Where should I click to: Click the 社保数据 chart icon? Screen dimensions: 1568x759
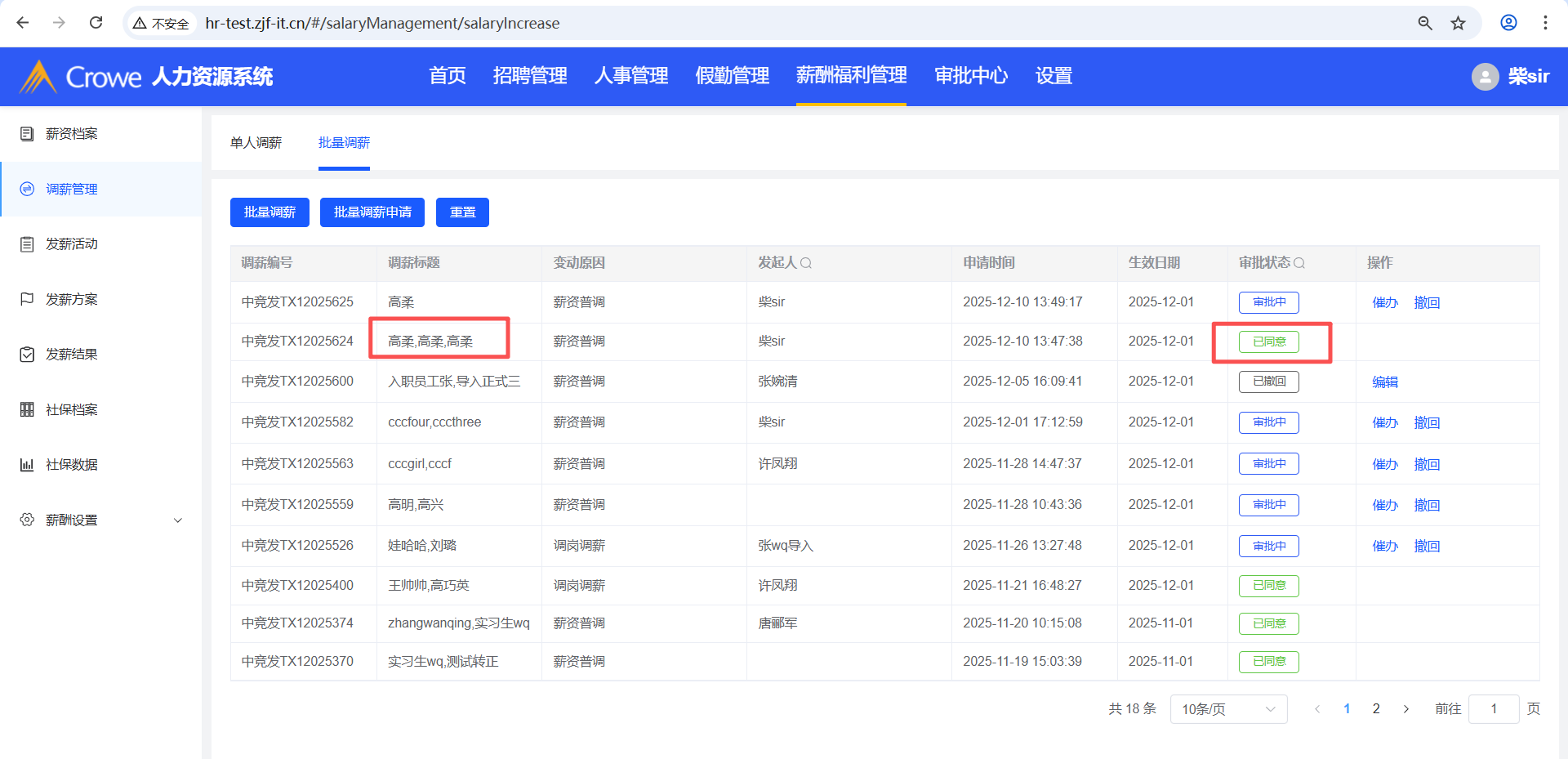[27, 465]
